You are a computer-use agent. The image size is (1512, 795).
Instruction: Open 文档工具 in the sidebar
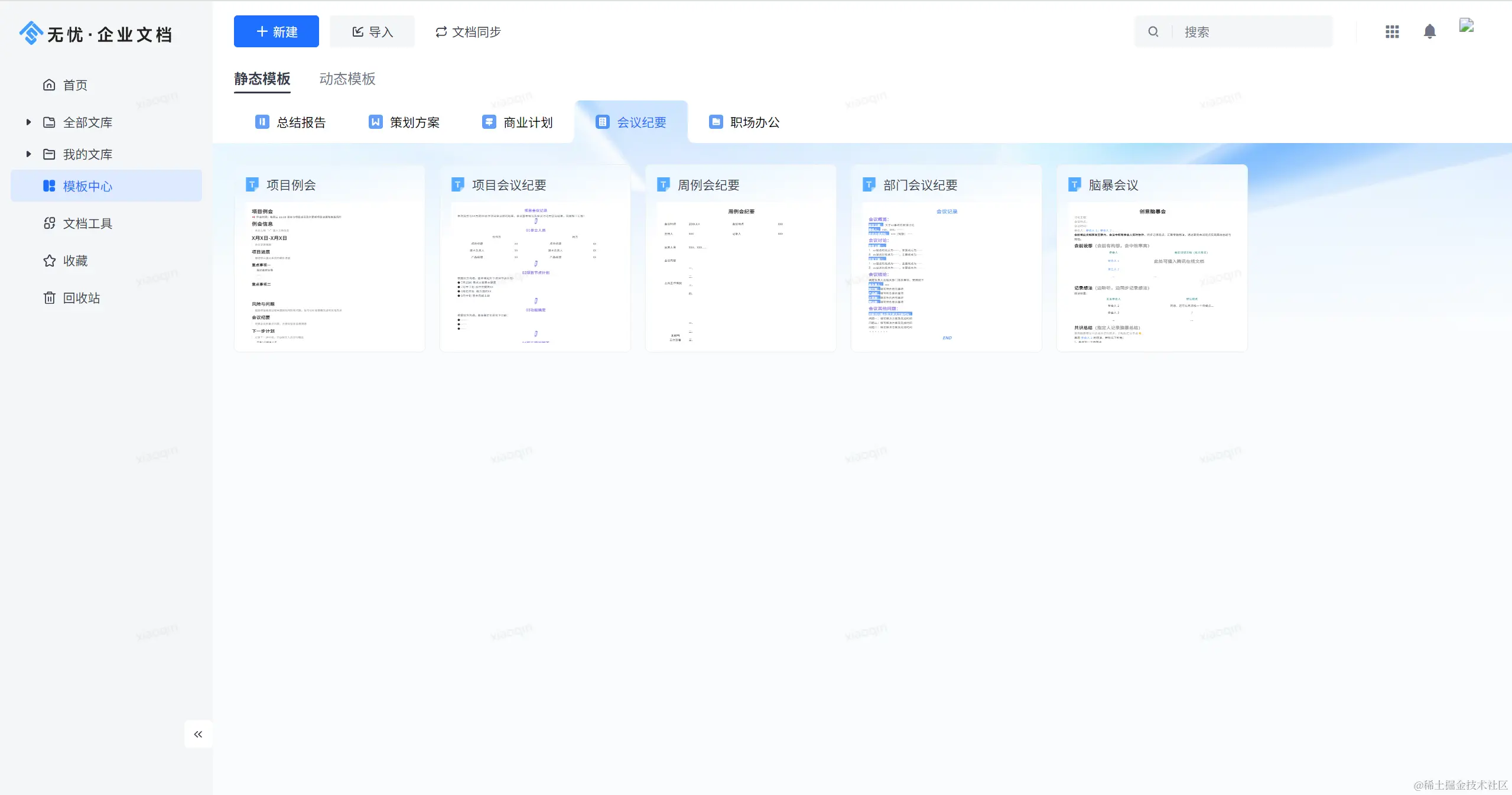coord(87,223)
